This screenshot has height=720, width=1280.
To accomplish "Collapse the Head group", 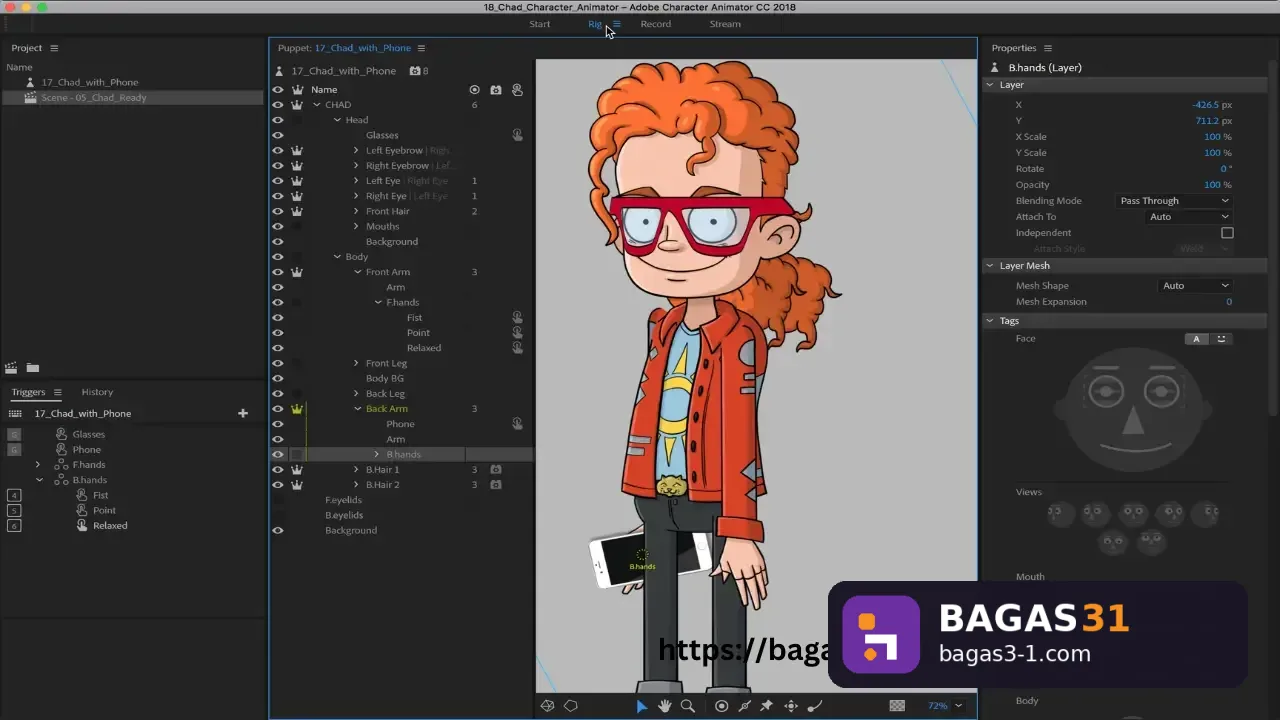I will (337, 120).
